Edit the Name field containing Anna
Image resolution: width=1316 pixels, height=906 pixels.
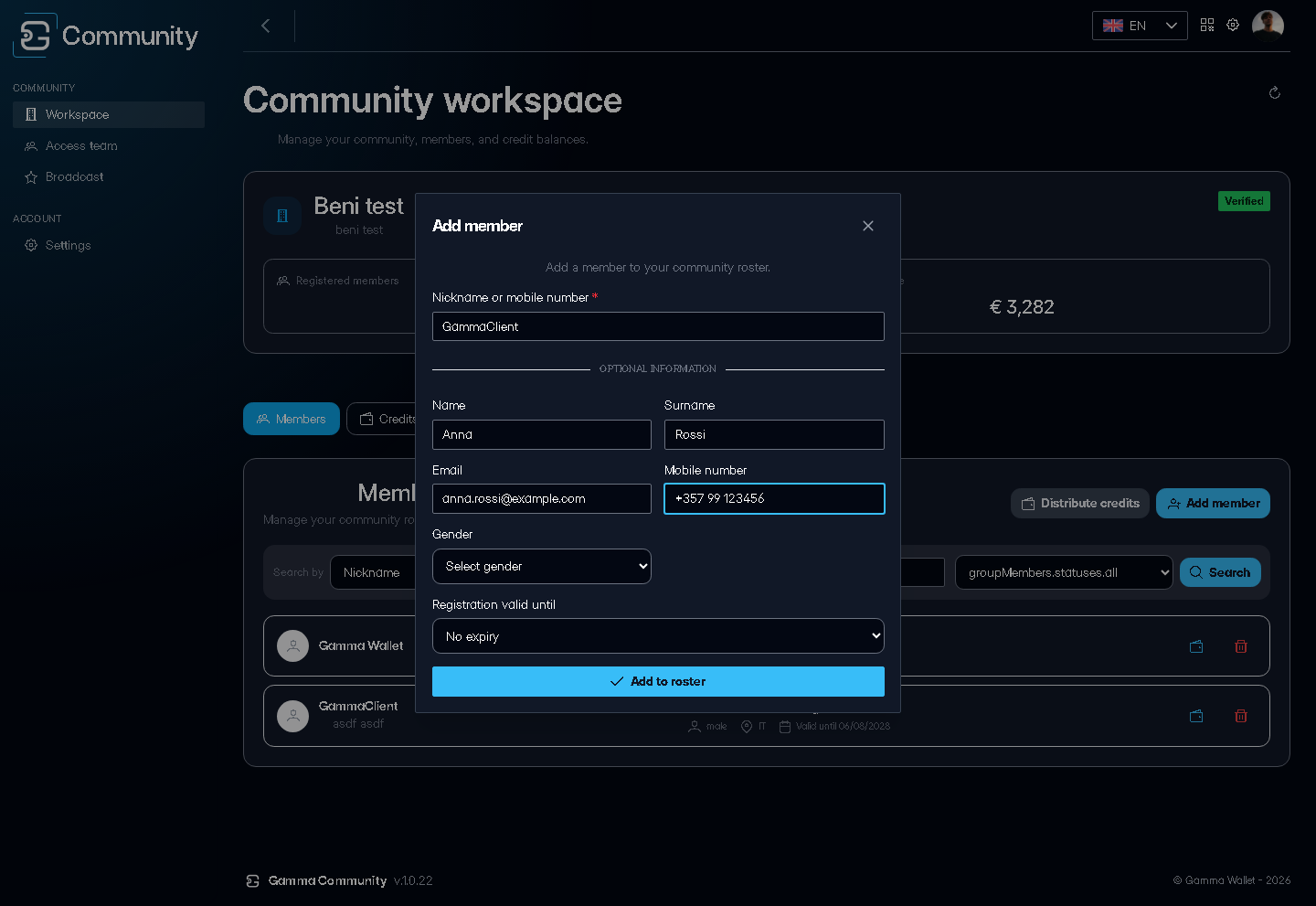point(542,434)
